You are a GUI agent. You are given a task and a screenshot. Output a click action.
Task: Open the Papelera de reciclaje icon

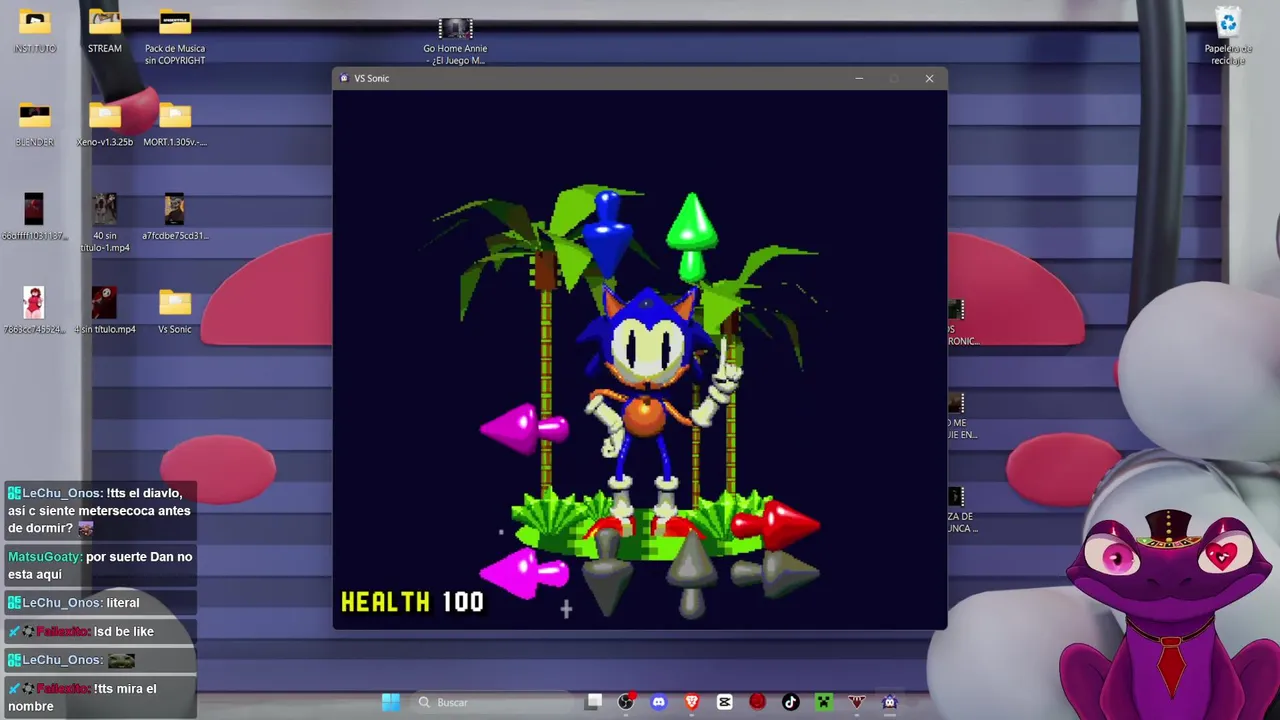1228,38
